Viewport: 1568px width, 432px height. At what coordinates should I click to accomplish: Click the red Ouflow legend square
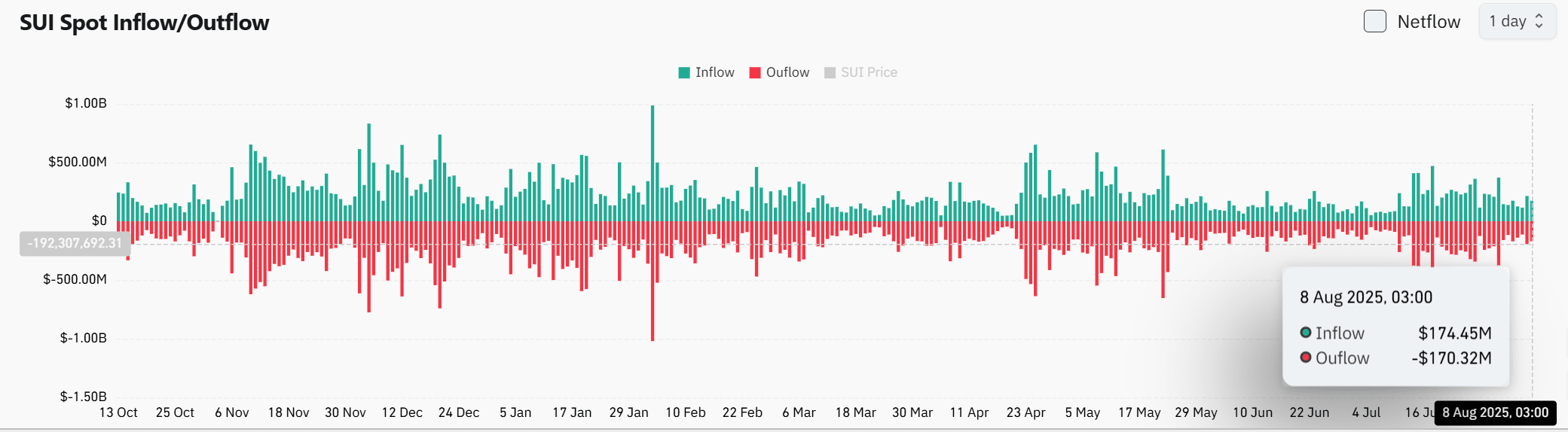coord(755,73)
